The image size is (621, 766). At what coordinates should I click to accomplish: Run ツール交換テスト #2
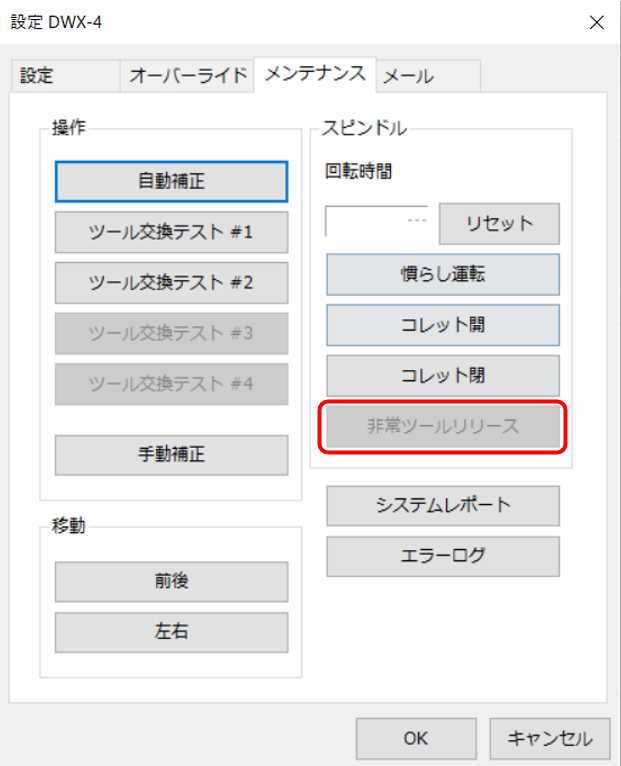pyautogui.click(x=171, y=283)
